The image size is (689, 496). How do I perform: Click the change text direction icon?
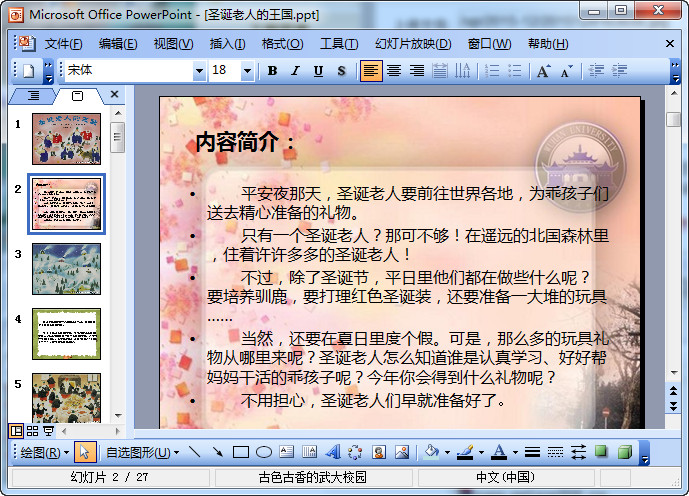coord(462,71)
